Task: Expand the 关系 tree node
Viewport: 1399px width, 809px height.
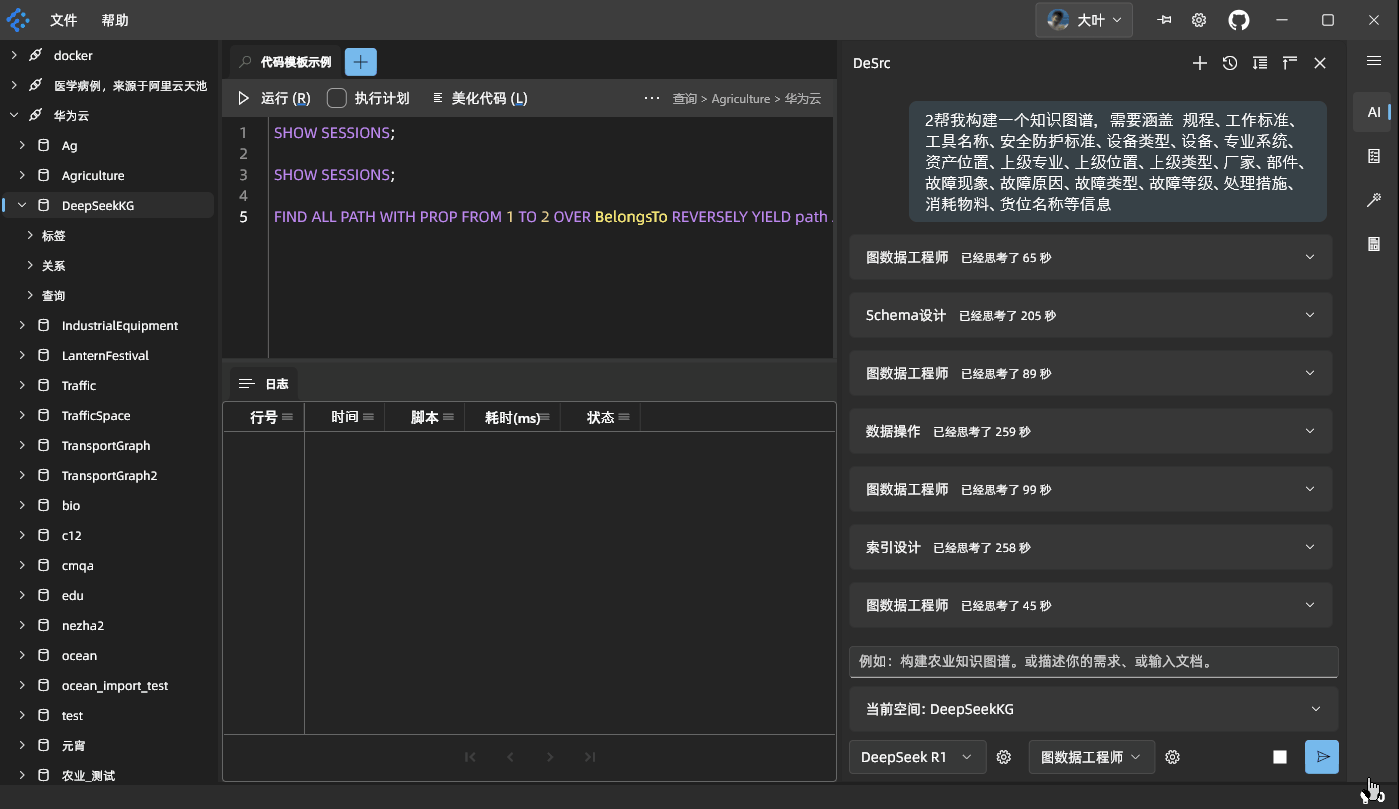Action: coord(30,265)
